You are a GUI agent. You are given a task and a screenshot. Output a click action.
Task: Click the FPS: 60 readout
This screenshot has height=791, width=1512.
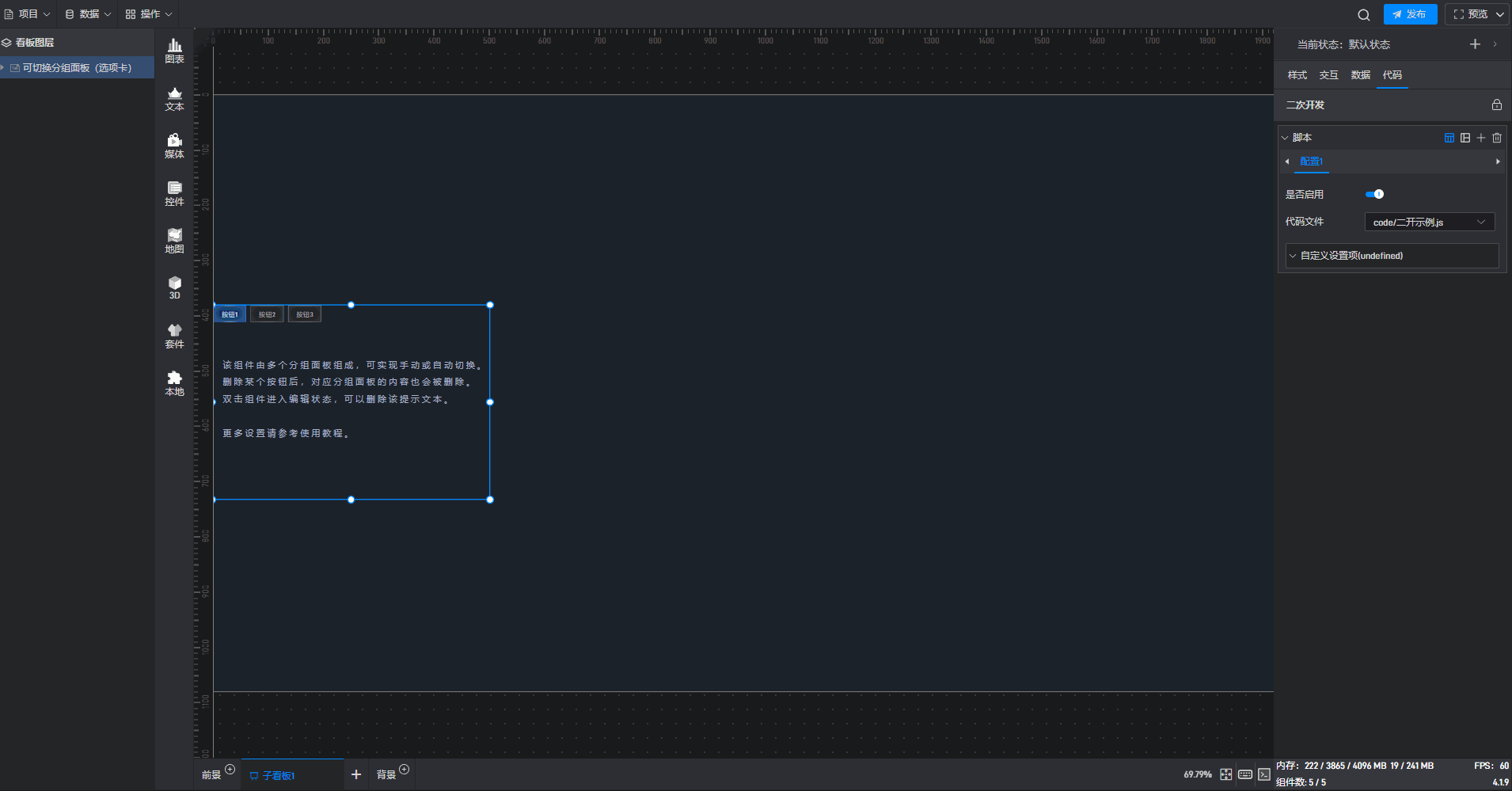click(x=1491, y=766)
